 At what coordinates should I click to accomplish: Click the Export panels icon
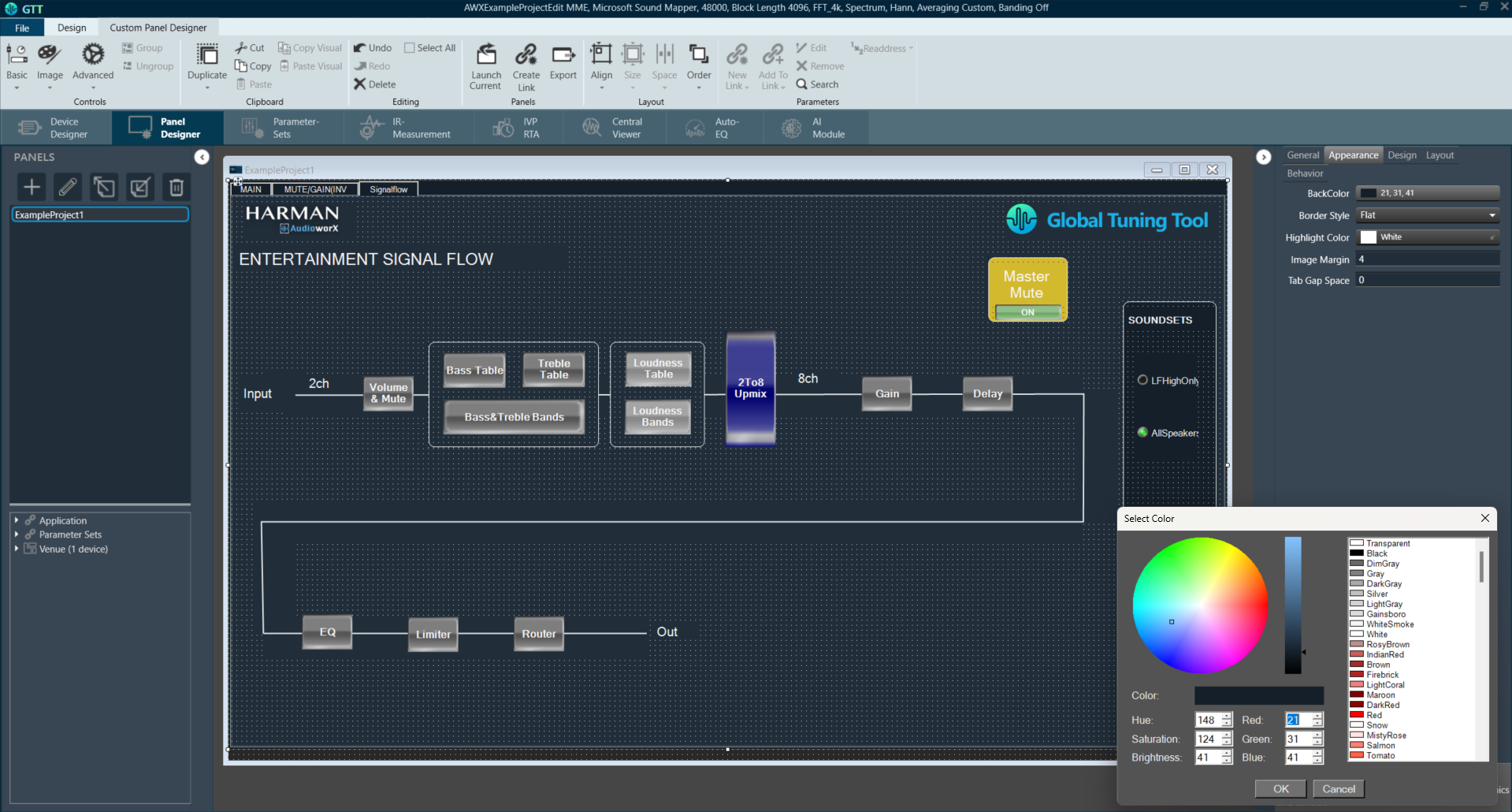[563, 54]
